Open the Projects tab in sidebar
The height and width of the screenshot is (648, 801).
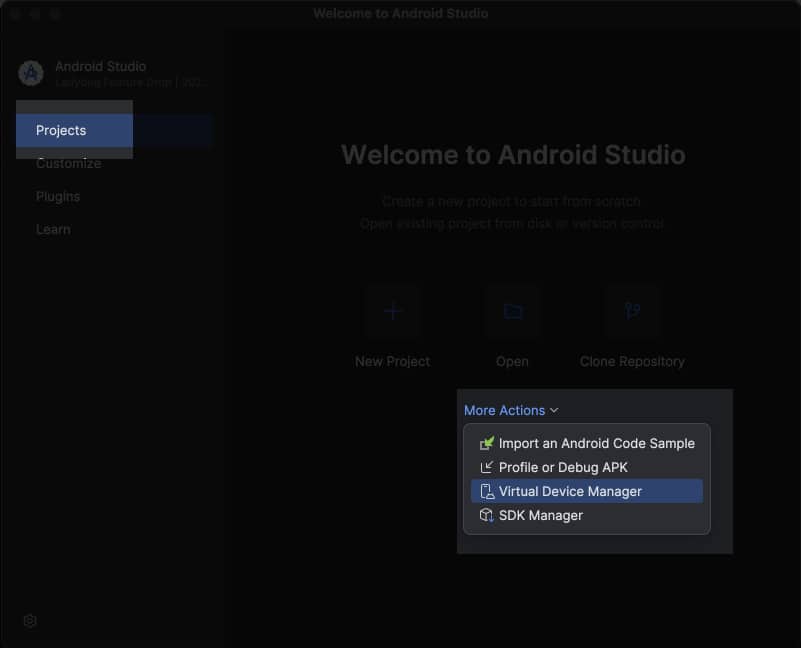coord(113,130)
